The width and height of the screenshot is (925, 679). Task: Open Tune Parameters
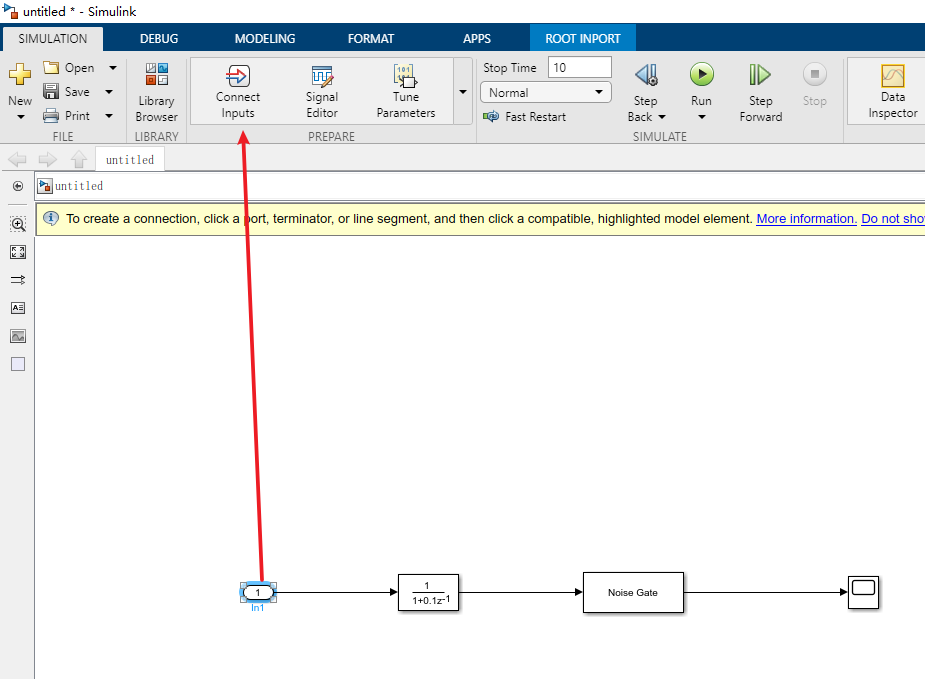[x=406, y=91]
